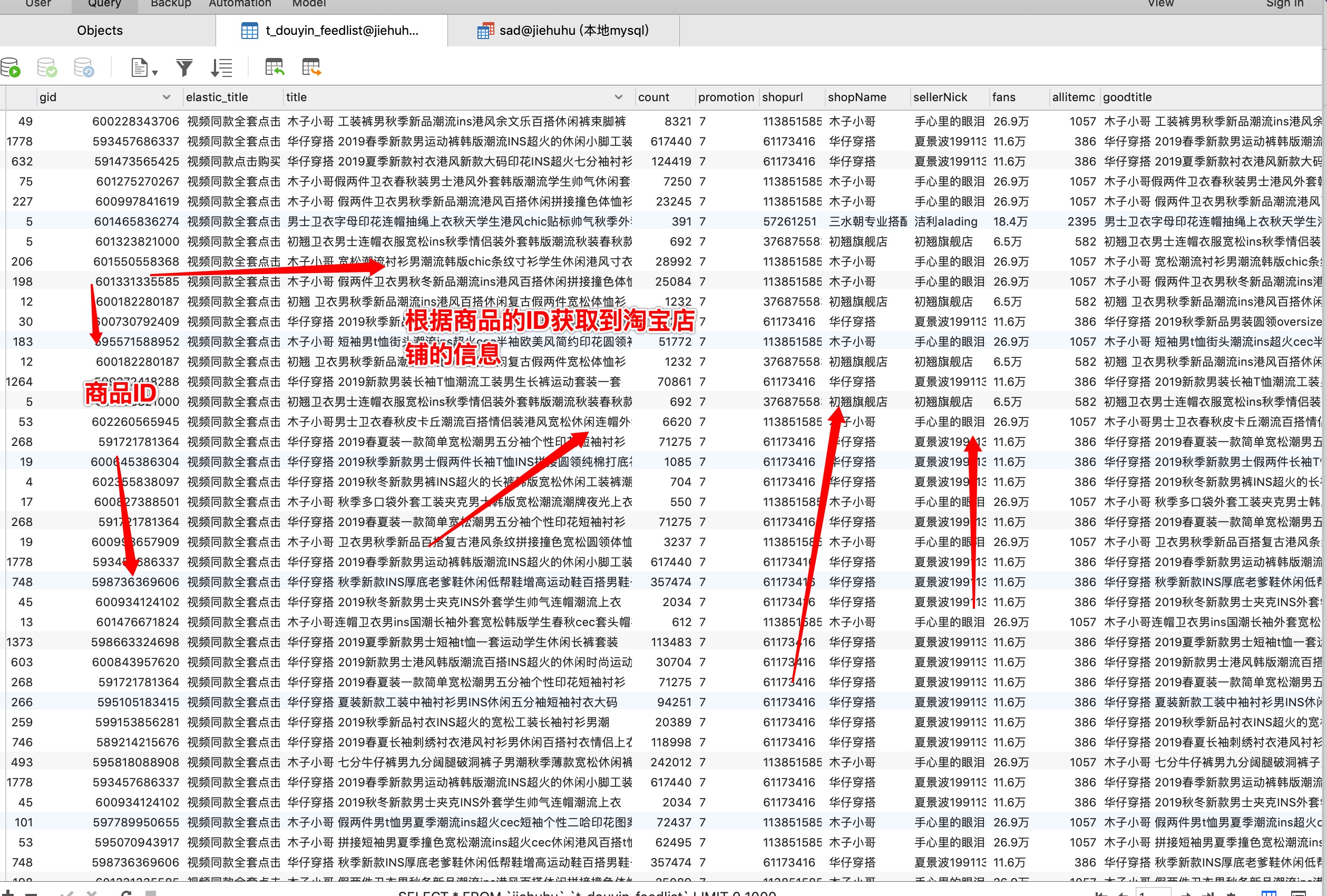This screenshot has height=896, width=1327.
Task: Expand the title column sort dropdown
Action: pyautogui.click(x=618, y=97)
